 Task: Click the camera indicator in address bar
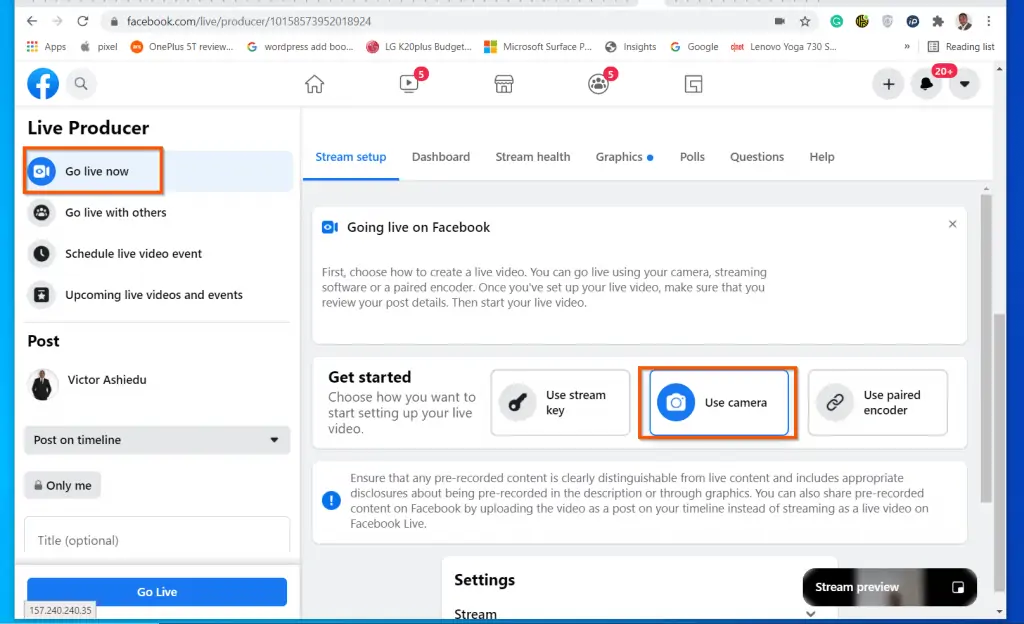point(780,22)
